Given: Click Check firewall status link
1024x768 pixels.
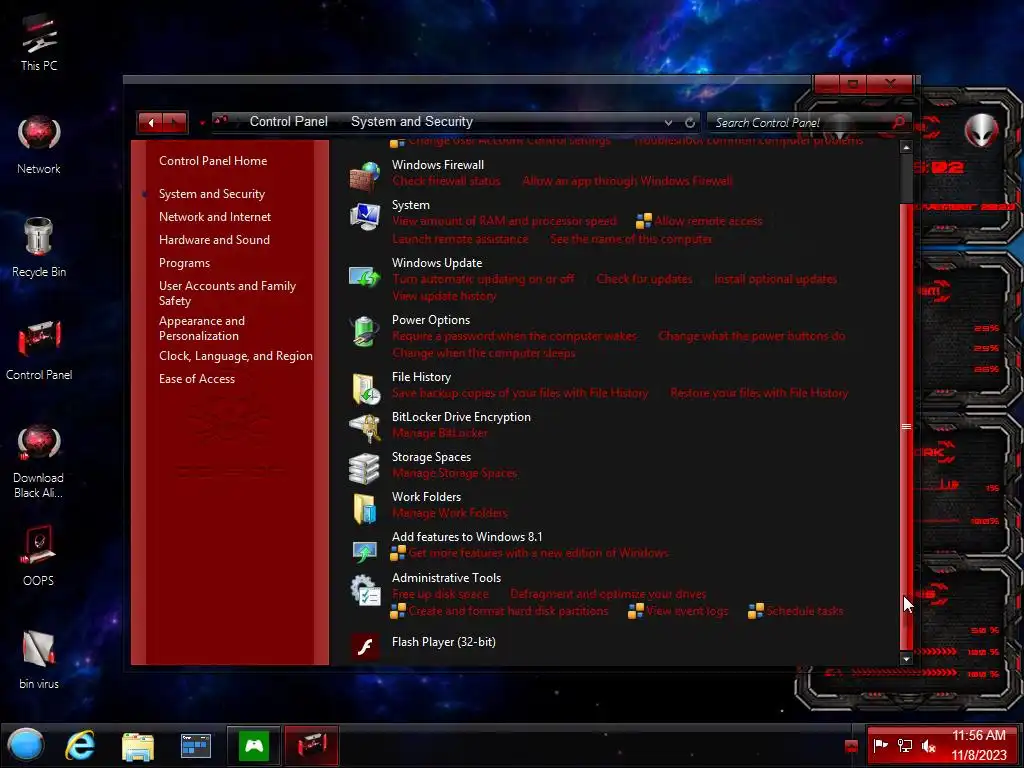Looking at the screenshot, I should [x=446, y=181].
